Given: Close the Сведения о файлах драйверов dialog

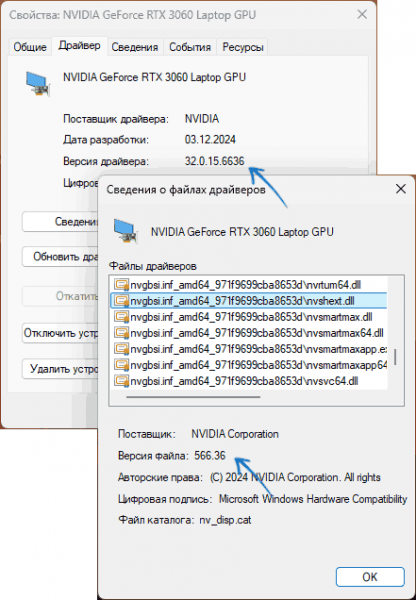Looking at the screenshot, I should tap(401, 189).
